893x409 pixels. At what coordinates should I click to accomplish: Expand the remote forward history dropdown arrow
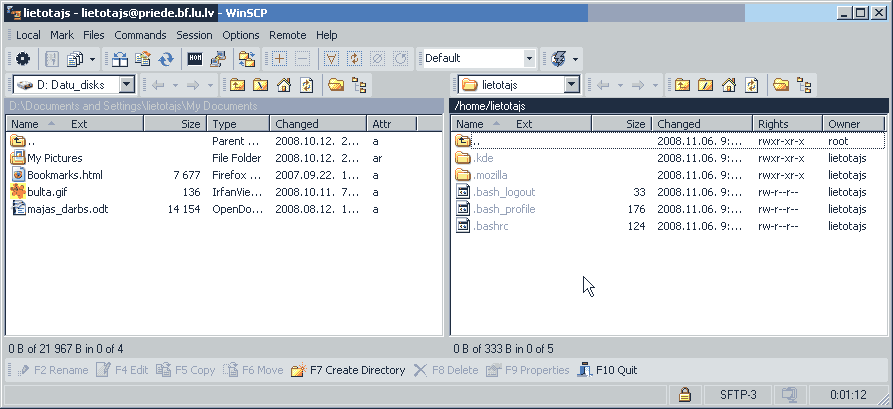[655, 85]
